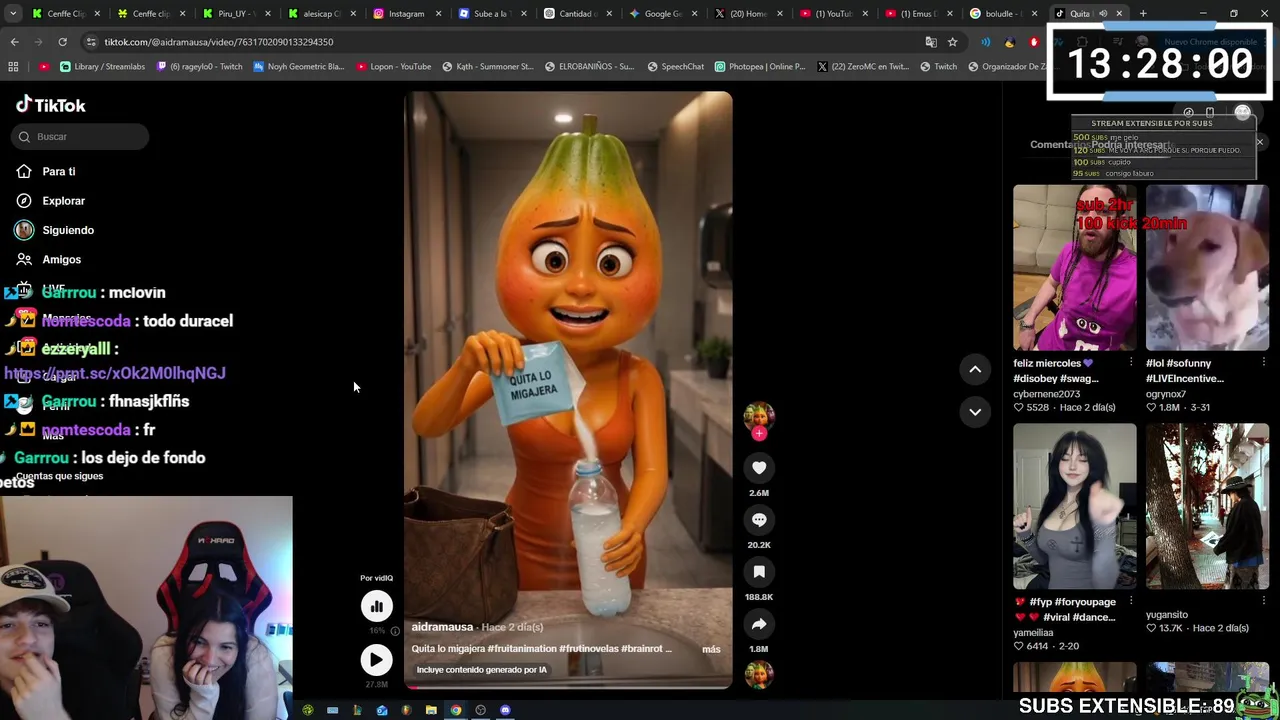
Task: Open the Twitch bookmark
Action: tap(938, 67)
